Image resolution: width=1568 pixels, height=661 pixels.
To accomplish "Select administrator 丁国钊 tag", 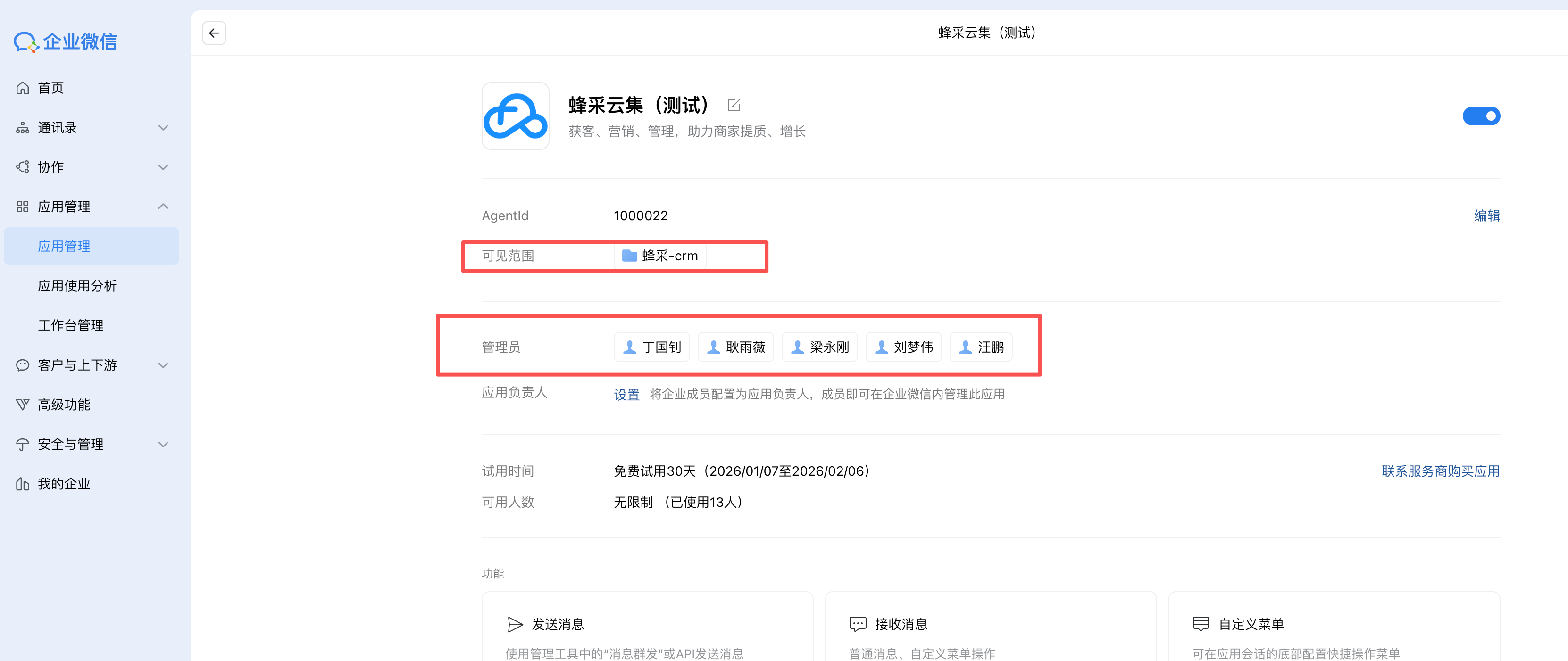I will pos(651,347).
